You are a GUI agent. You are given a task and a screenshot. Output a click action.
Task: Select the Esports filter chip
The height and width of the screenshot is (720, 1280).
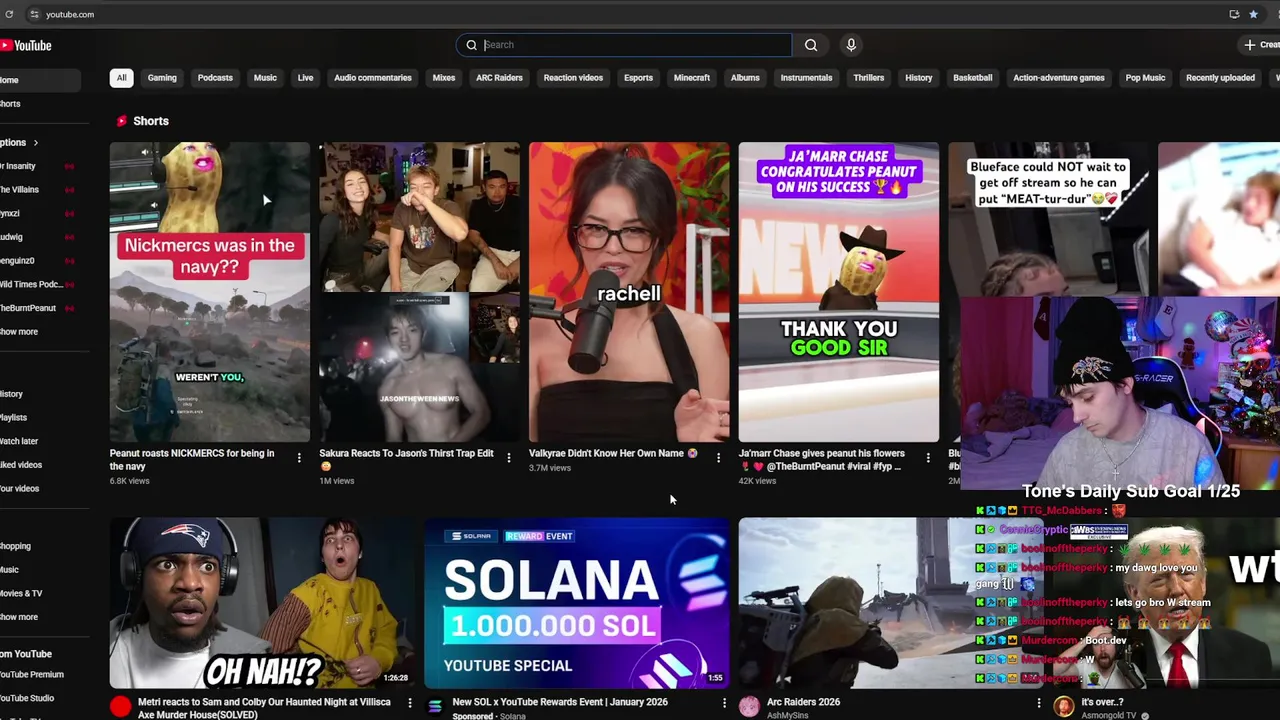pos(638,78)
